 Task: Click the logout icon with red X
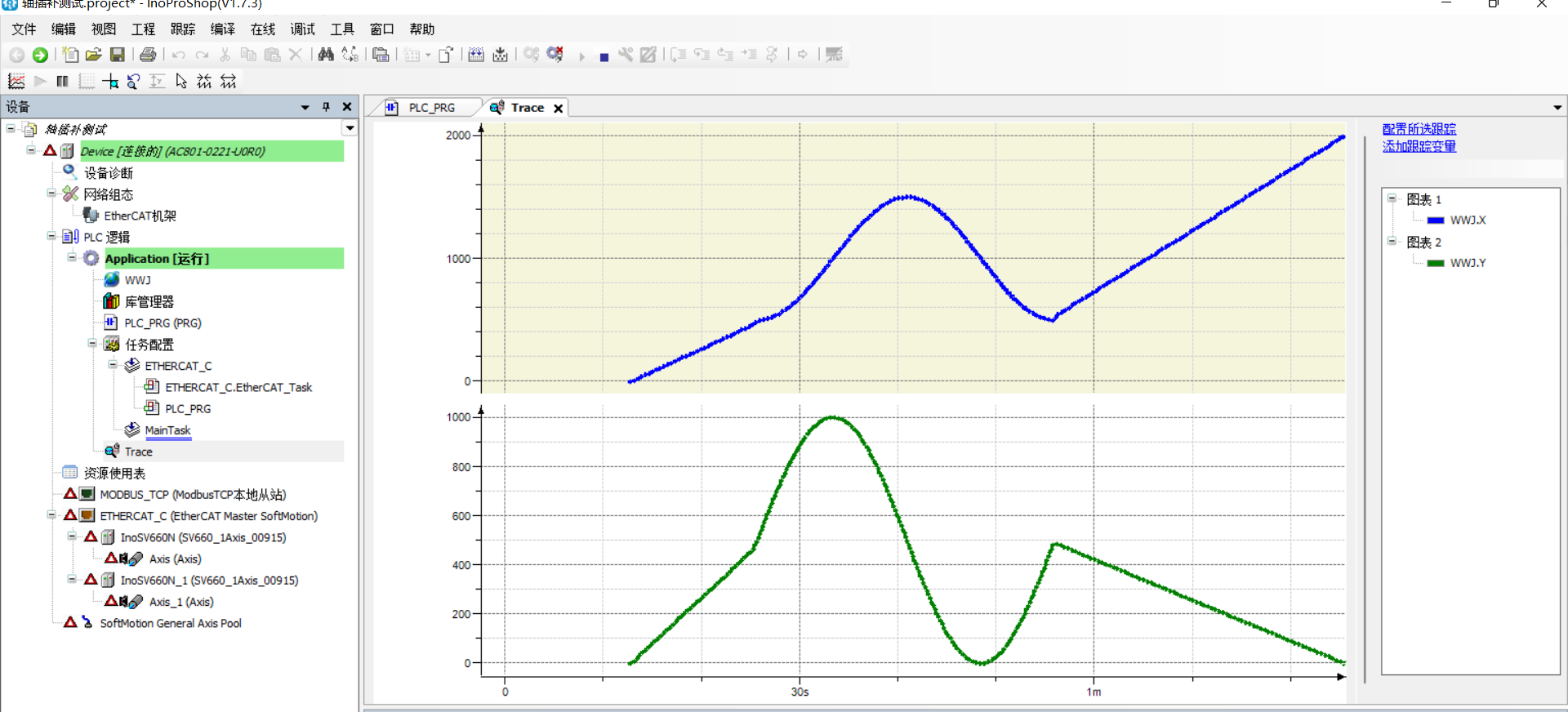coord(555,55)
